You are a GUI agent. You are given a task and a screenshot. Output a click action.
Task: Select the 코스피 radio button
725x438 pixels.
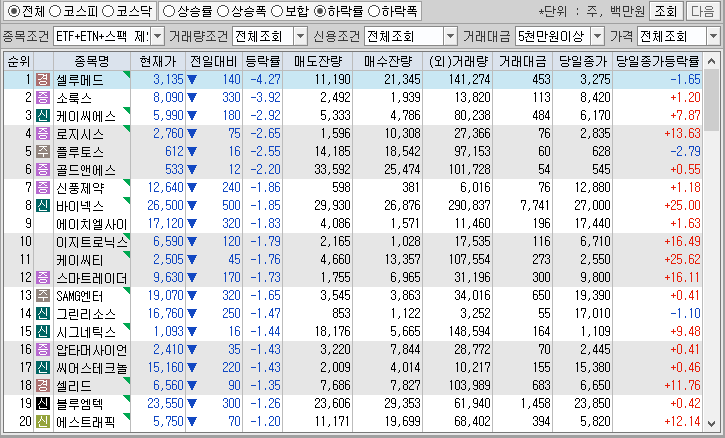55,11
